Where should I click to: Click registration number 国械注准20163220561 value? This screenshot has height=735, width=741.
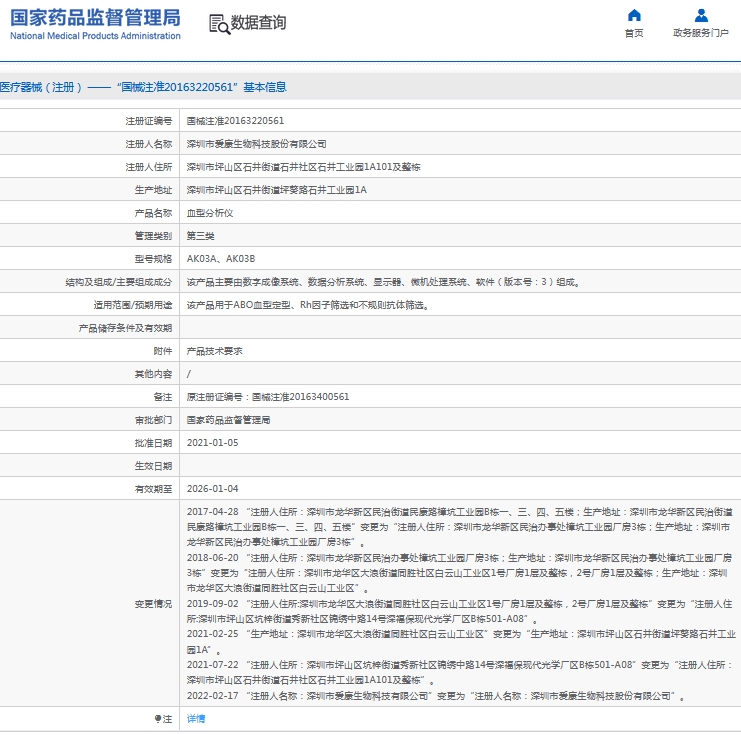tap(235, 121)
